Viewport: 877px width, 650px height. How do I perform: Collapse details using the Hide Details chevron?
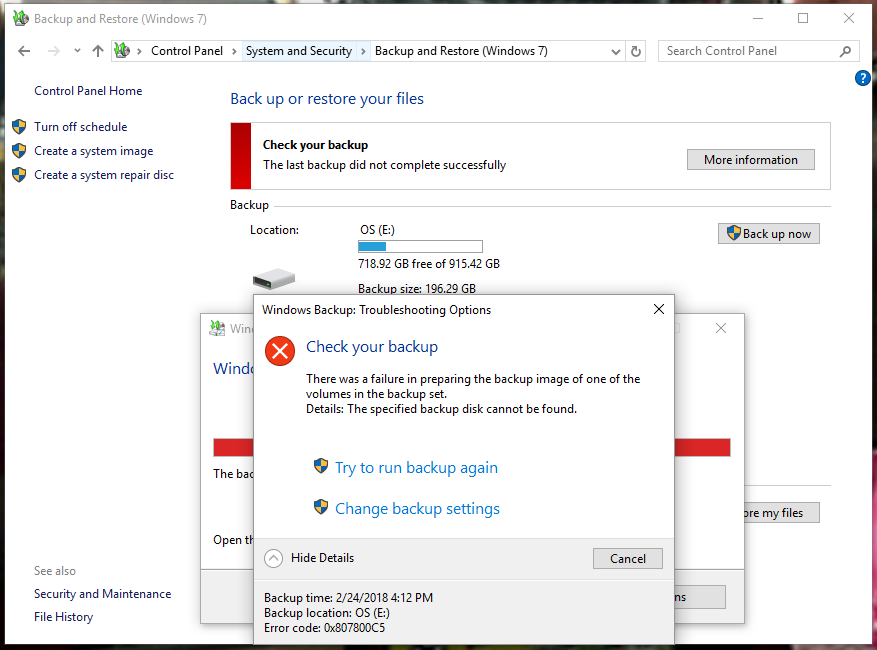tap(272, 558)
